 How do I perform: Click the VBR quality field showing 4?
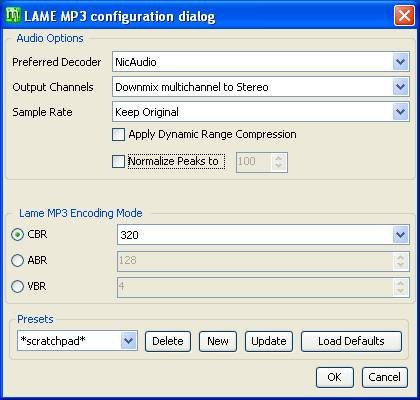click(255, 287)
